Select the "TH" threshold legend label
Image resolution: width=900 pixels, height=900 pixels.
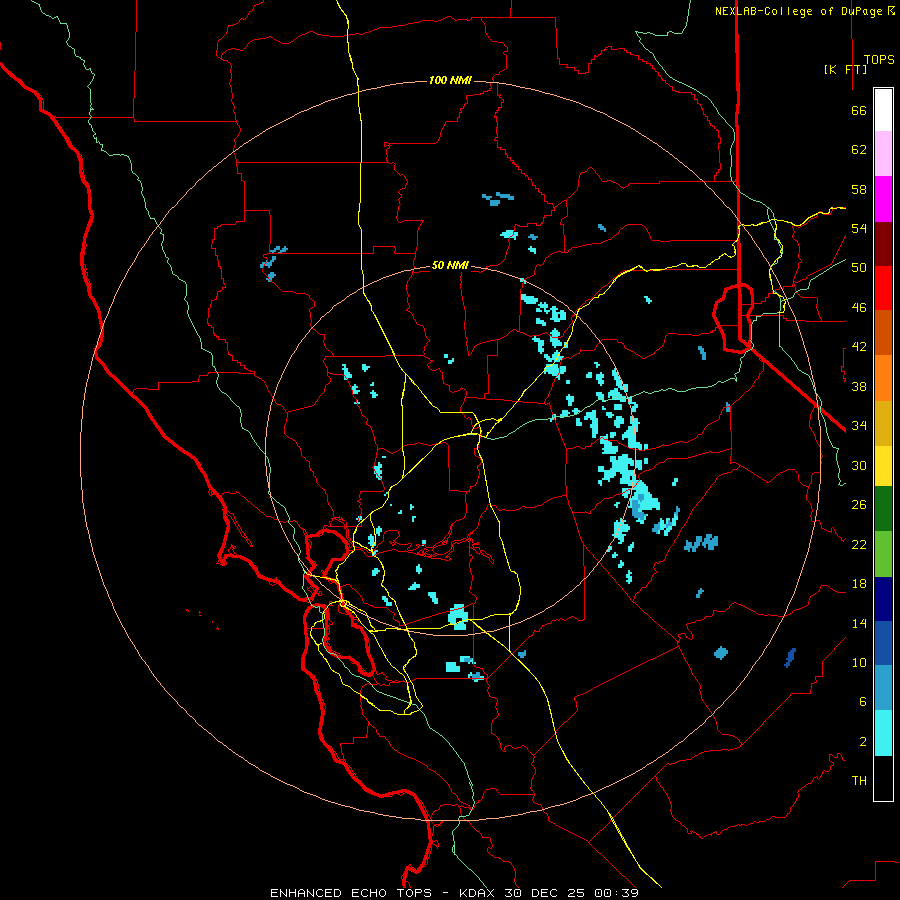pos(859,780)
